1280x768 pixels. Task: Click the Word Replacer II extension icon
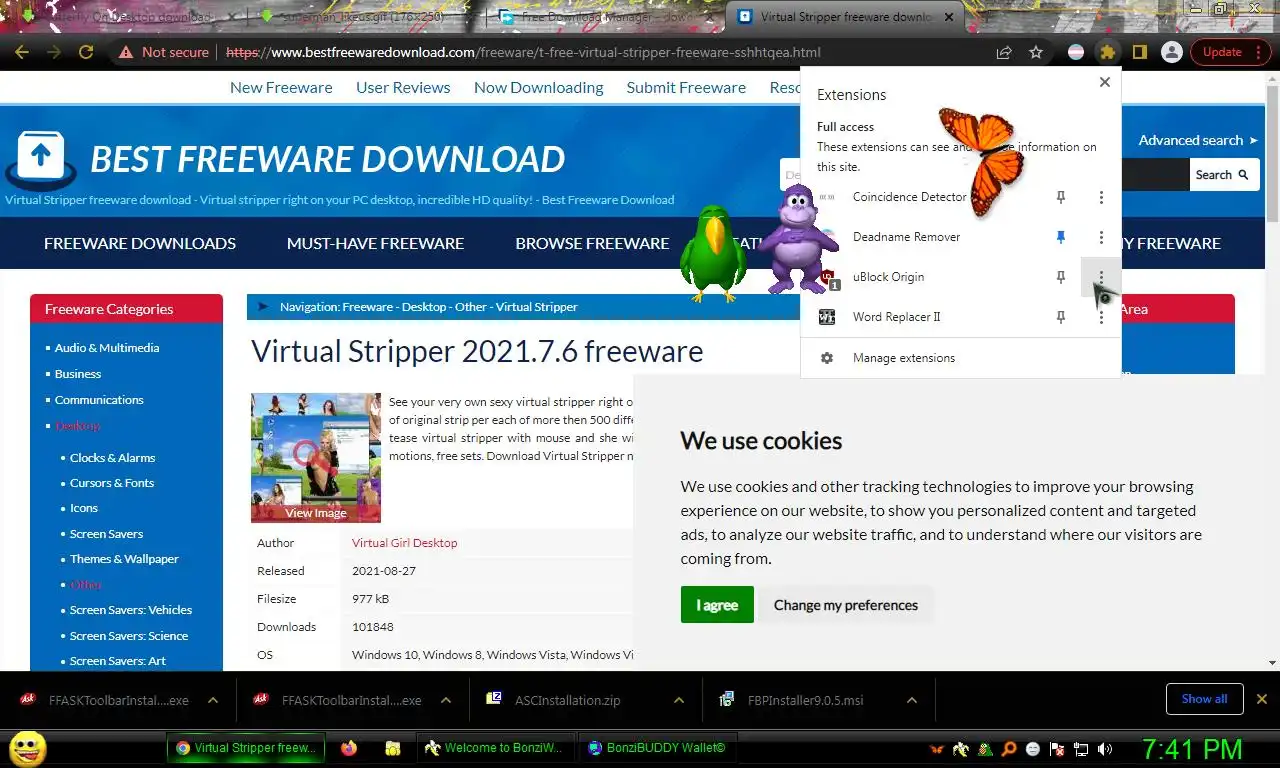827,317
